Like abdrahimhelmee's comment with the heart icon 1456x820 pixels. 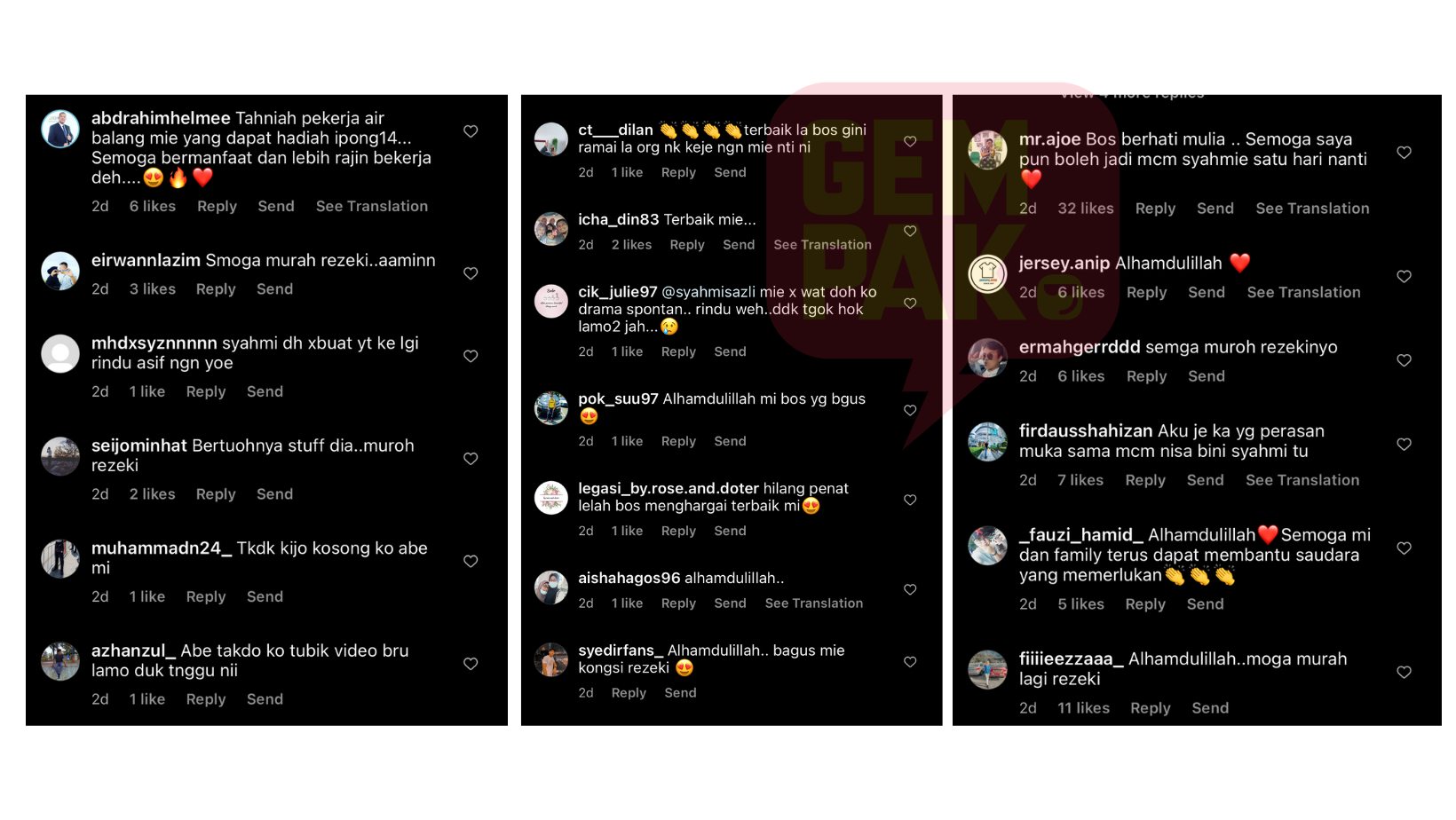click(471, 131)
